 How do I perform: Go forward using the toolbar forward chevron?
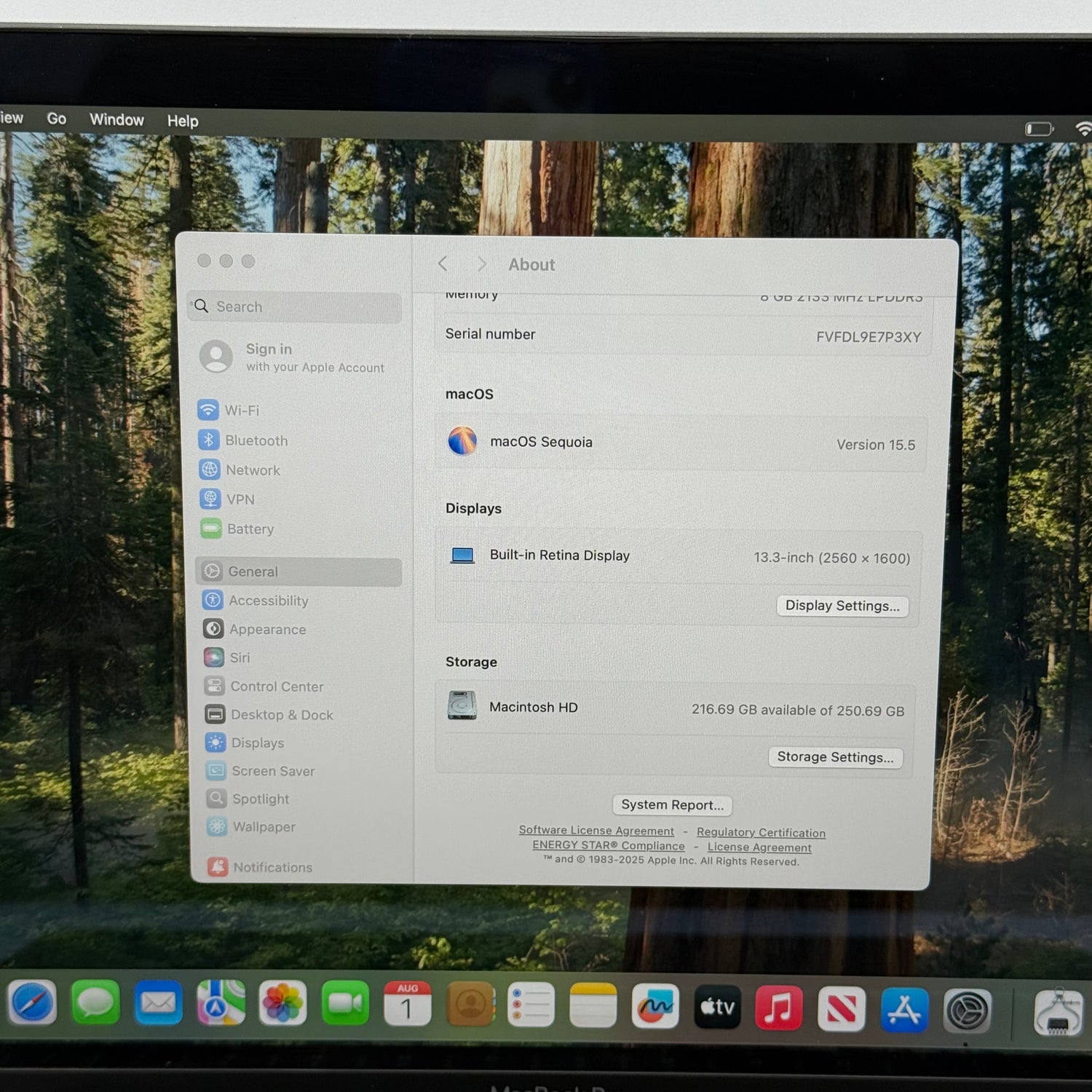pyautogui.click(x=481, y=264)
